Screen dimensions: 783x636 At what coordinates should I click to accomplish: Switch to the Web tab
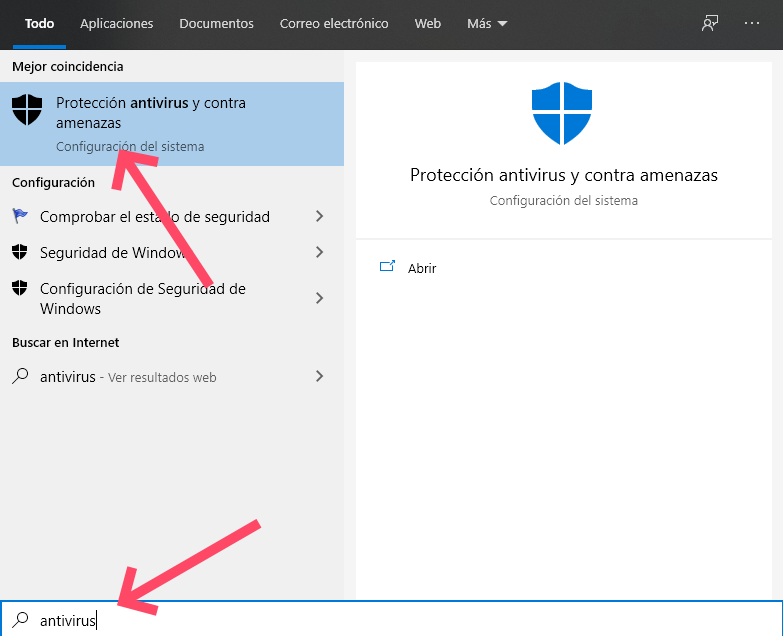pyautogui.click(x=427, y=23)
